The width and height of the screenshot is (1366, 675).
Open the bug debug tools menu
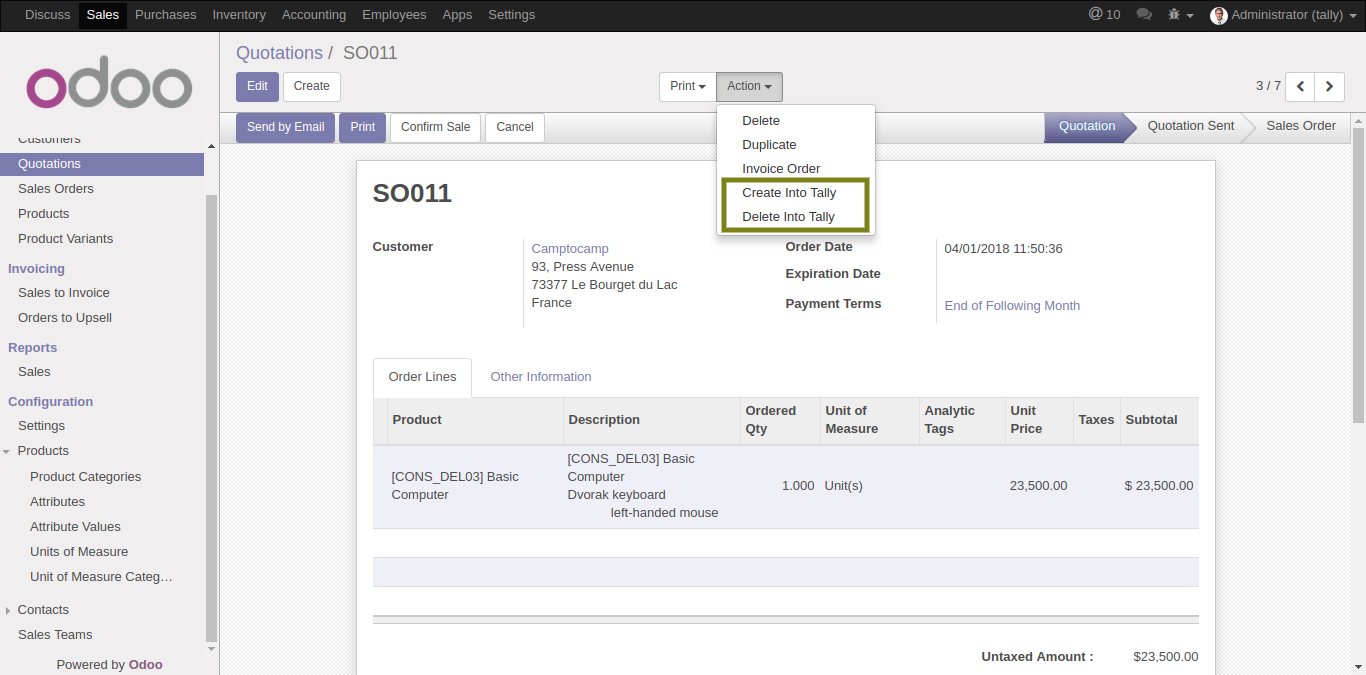click(1180, 15)
